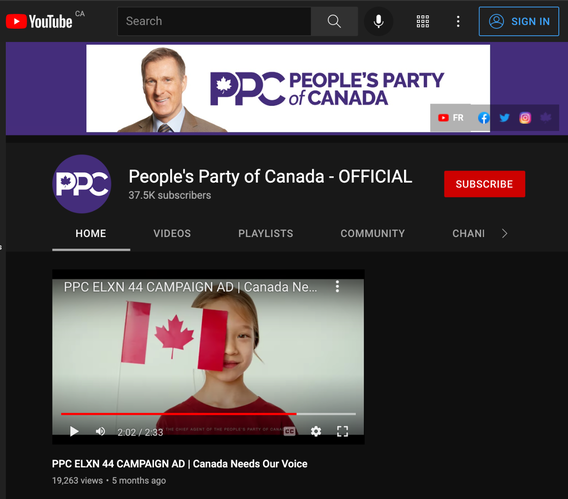Click the red SUBSCRIBE button
Screen dimensions: 568x499
[x=484, y=184]
